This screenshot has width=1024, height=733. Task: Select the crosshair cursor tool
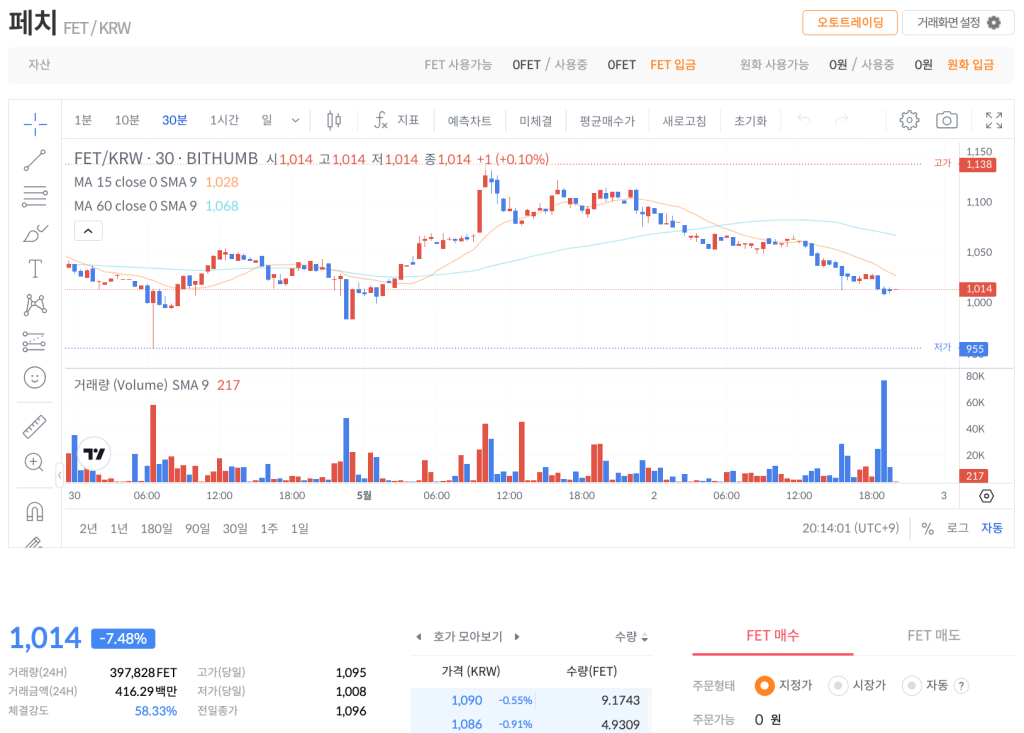click(x=35, y=123)
